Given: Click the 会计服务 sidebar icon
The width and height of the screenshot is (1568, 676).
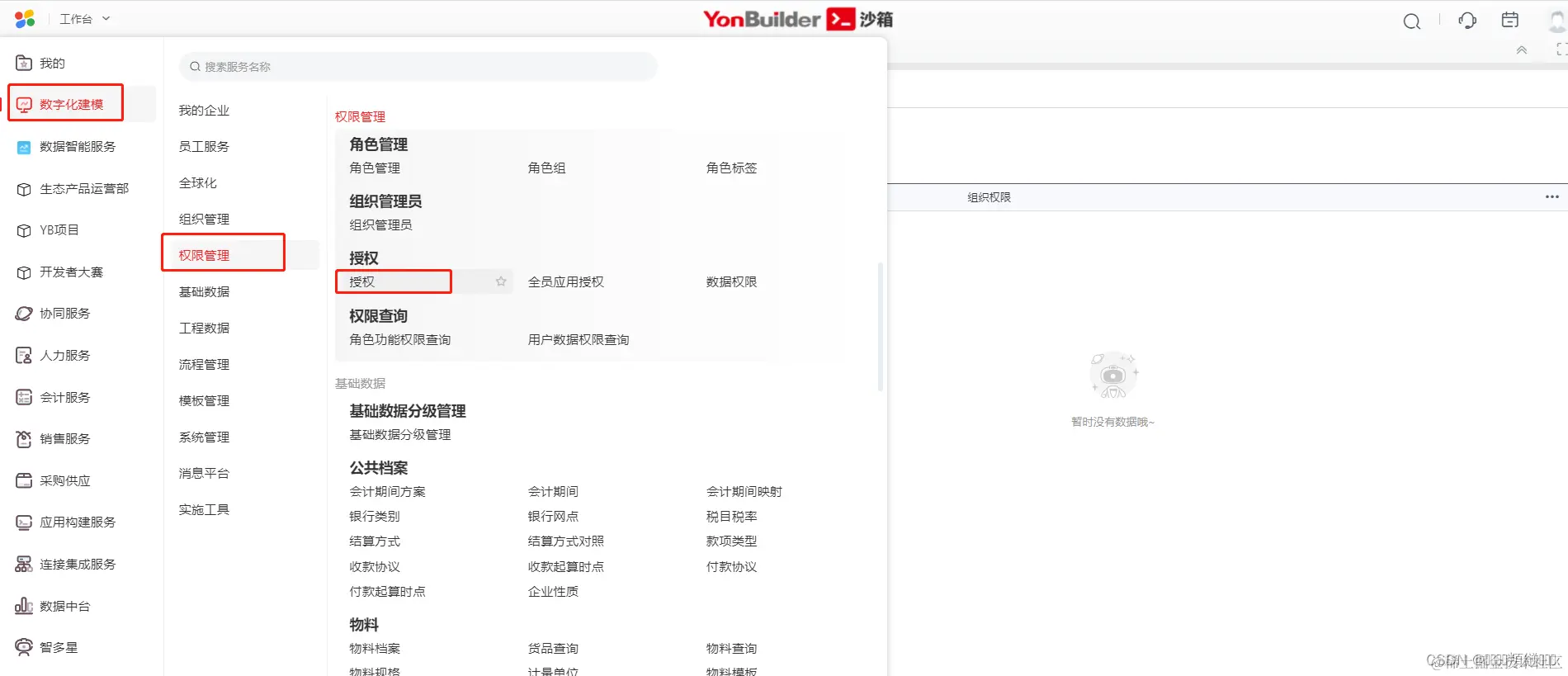Looking at the screenshot, I should point(24,397).
